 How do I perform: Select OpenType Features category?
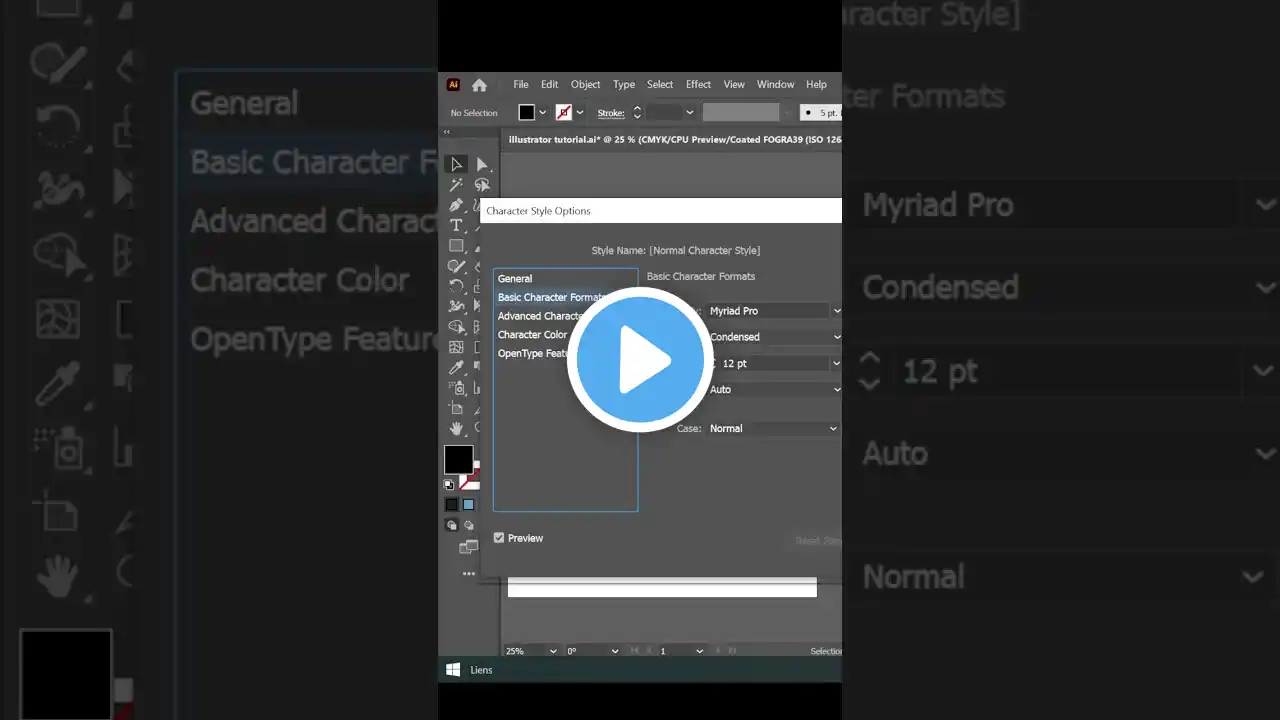pos(565,353)
